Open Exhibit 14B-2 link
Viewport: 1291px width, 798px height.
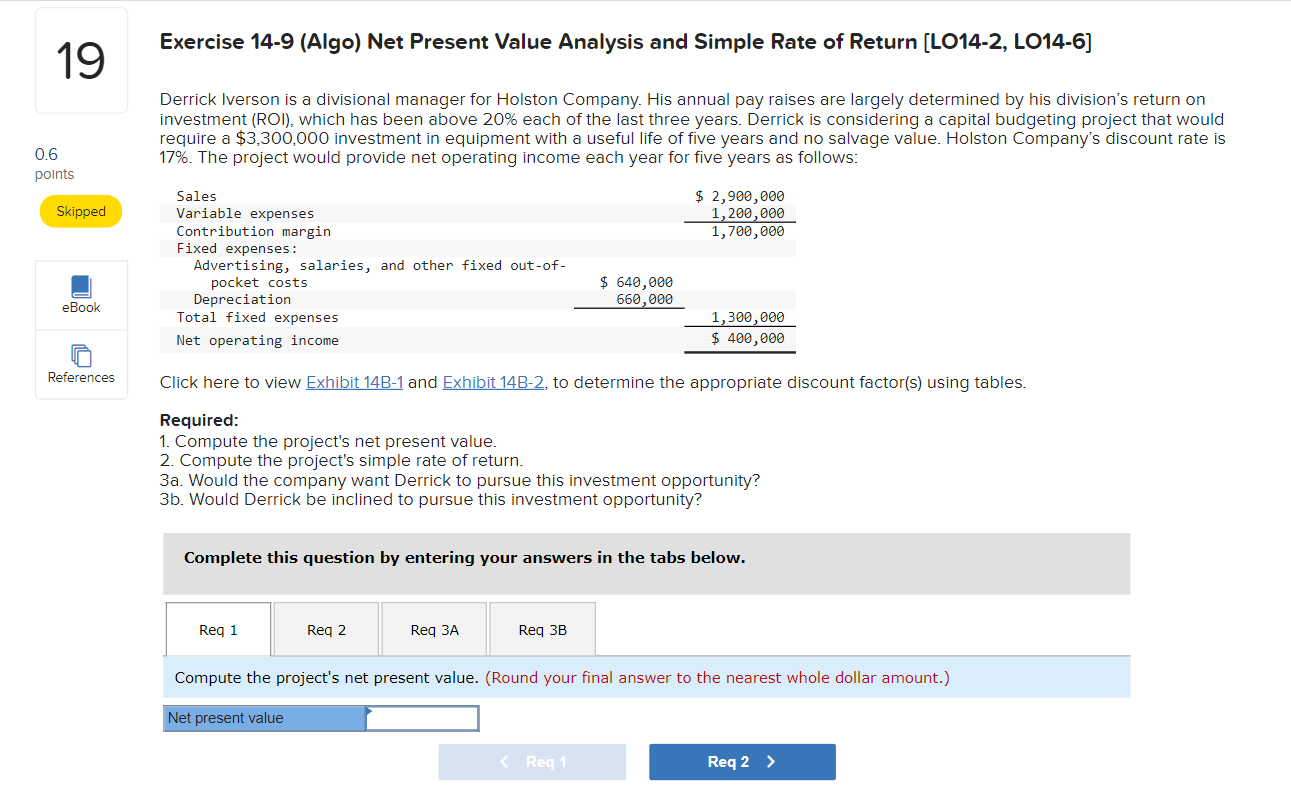(493, 382)
